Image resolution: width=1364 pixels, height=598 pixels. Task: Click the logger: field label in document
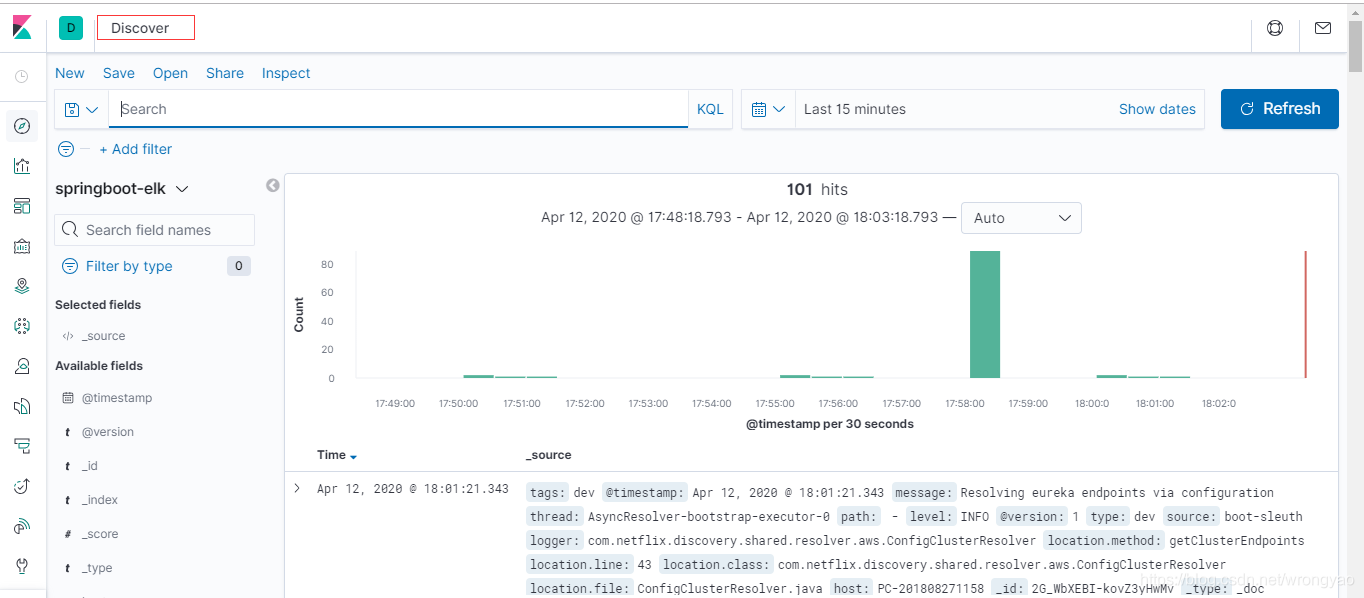555,540
